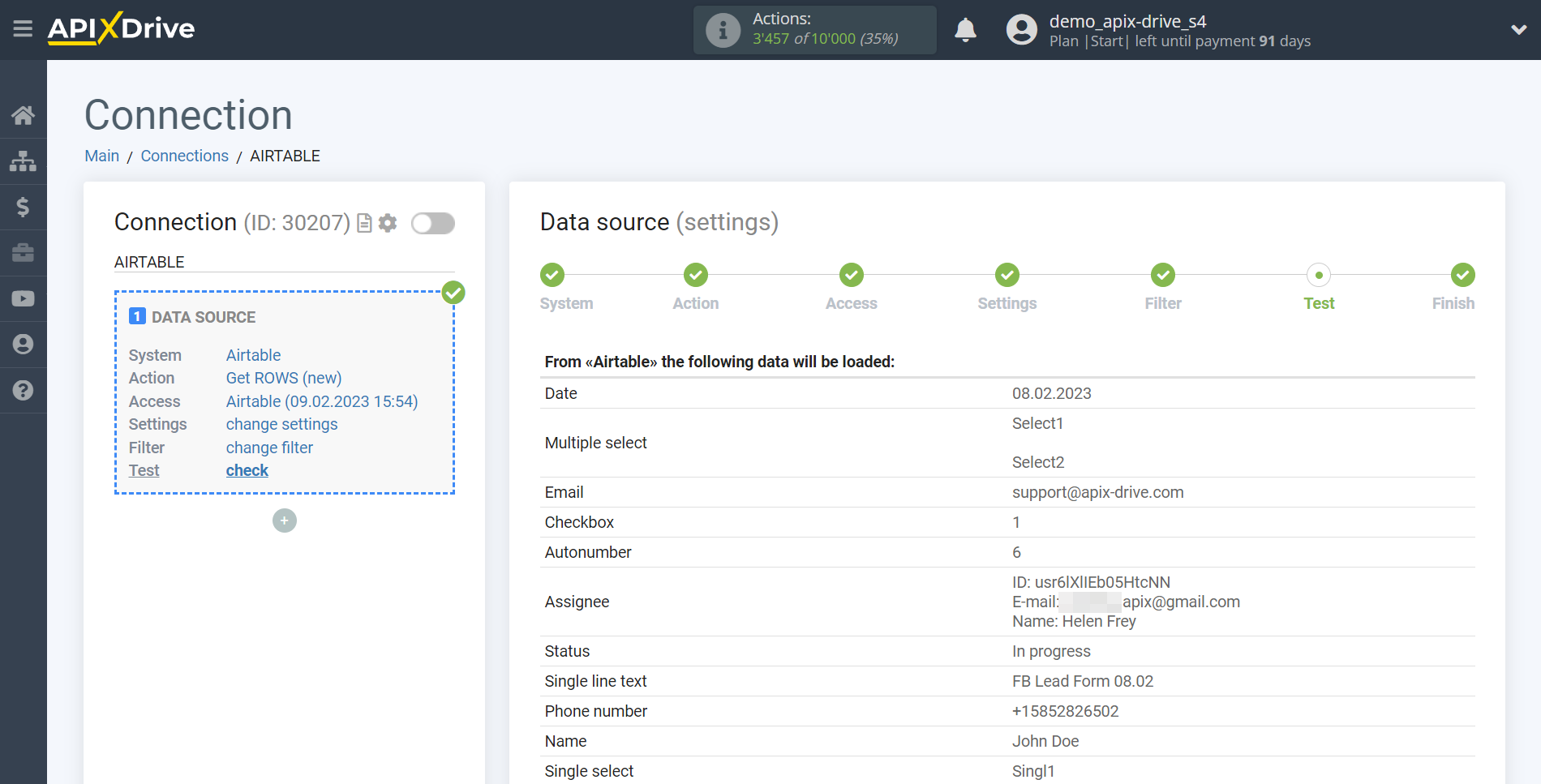
Task: Click the user avatar icon
Action: pos(1022,30)
